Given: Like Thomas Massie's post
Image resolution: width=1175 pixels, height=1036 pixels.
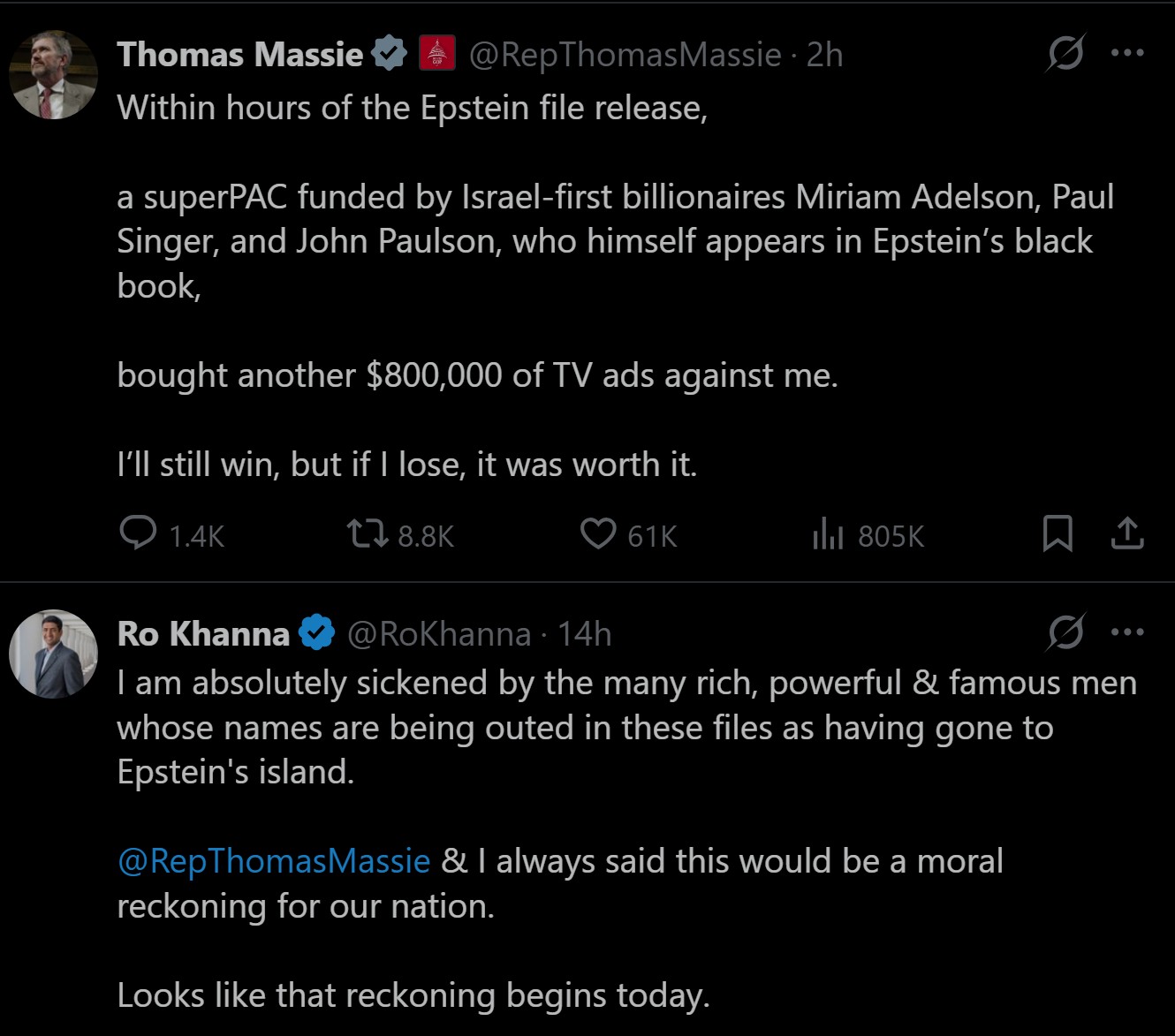Looking at the screenshot, I should 598,533.
